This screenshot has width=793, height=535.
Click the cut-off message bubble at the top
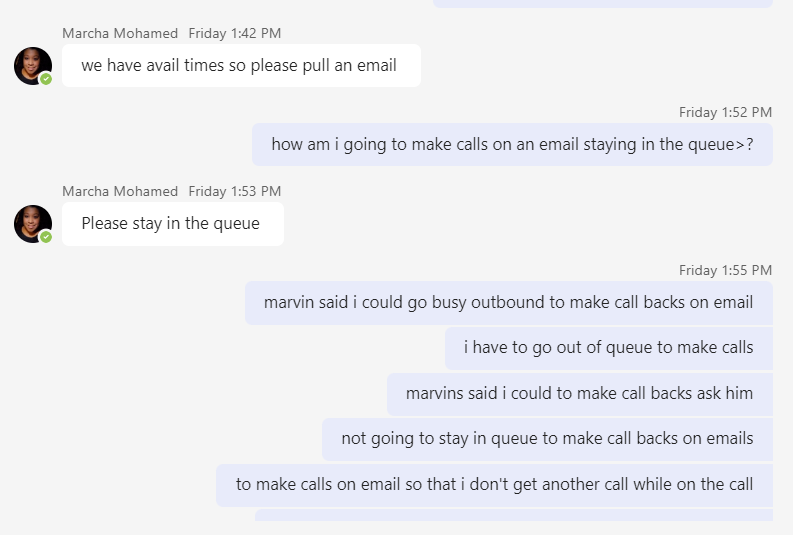(x=602, y=3)
